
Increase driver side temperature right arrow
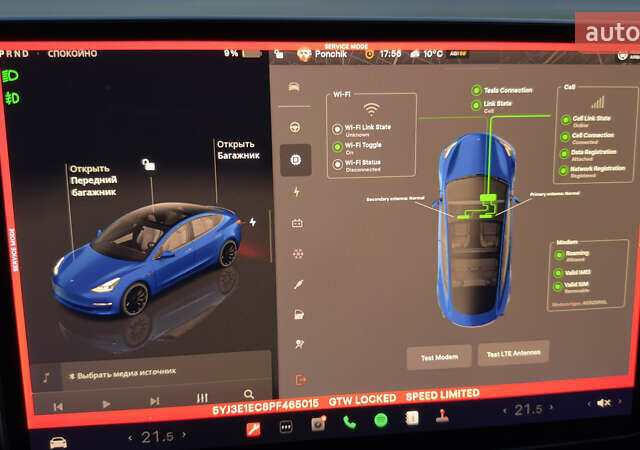pyautogui.click(x=184, y=434)
